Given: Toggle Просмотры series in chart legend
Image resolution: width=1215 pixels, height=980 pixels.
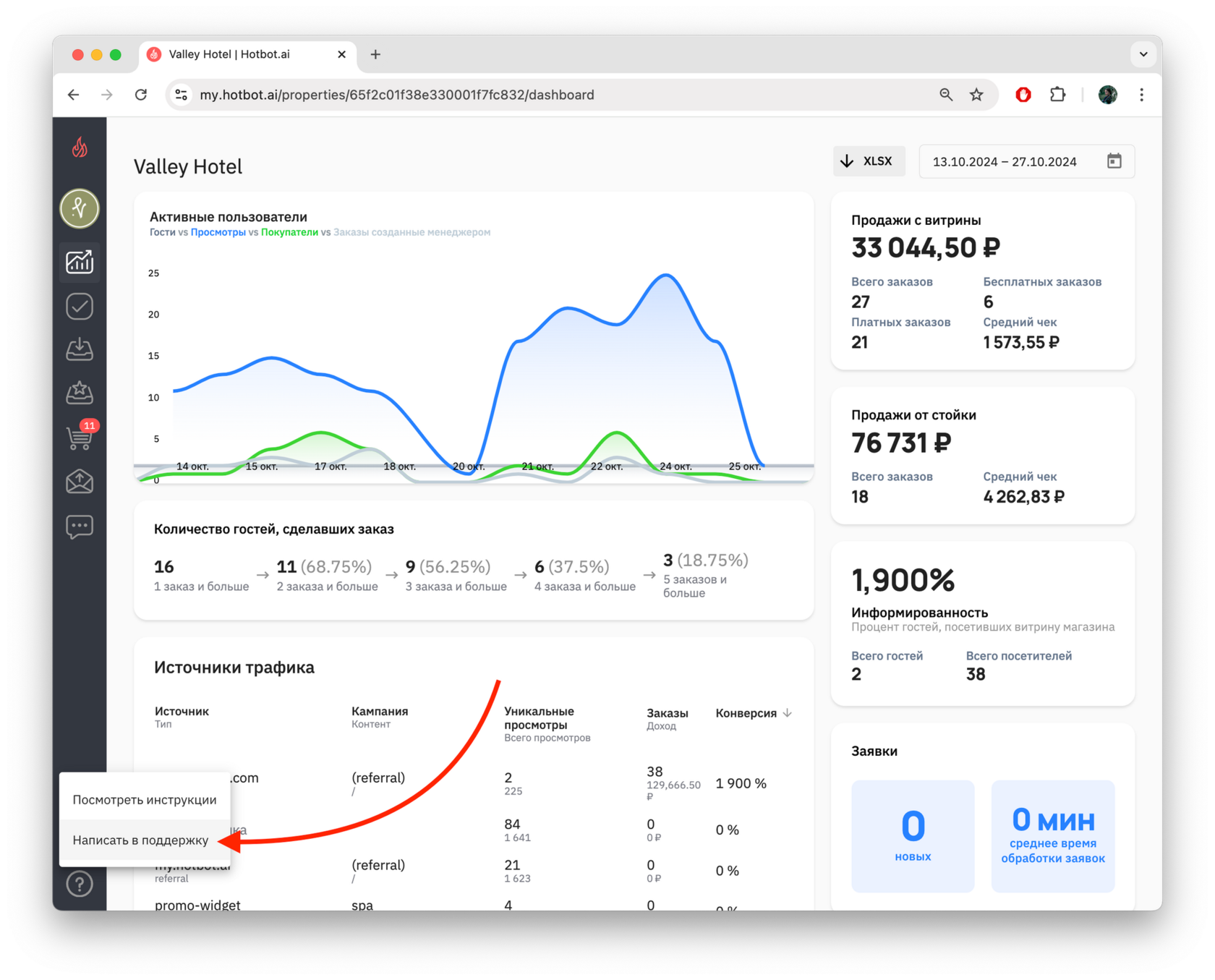Looking at the screenshot, I should [x=218, y=232].
